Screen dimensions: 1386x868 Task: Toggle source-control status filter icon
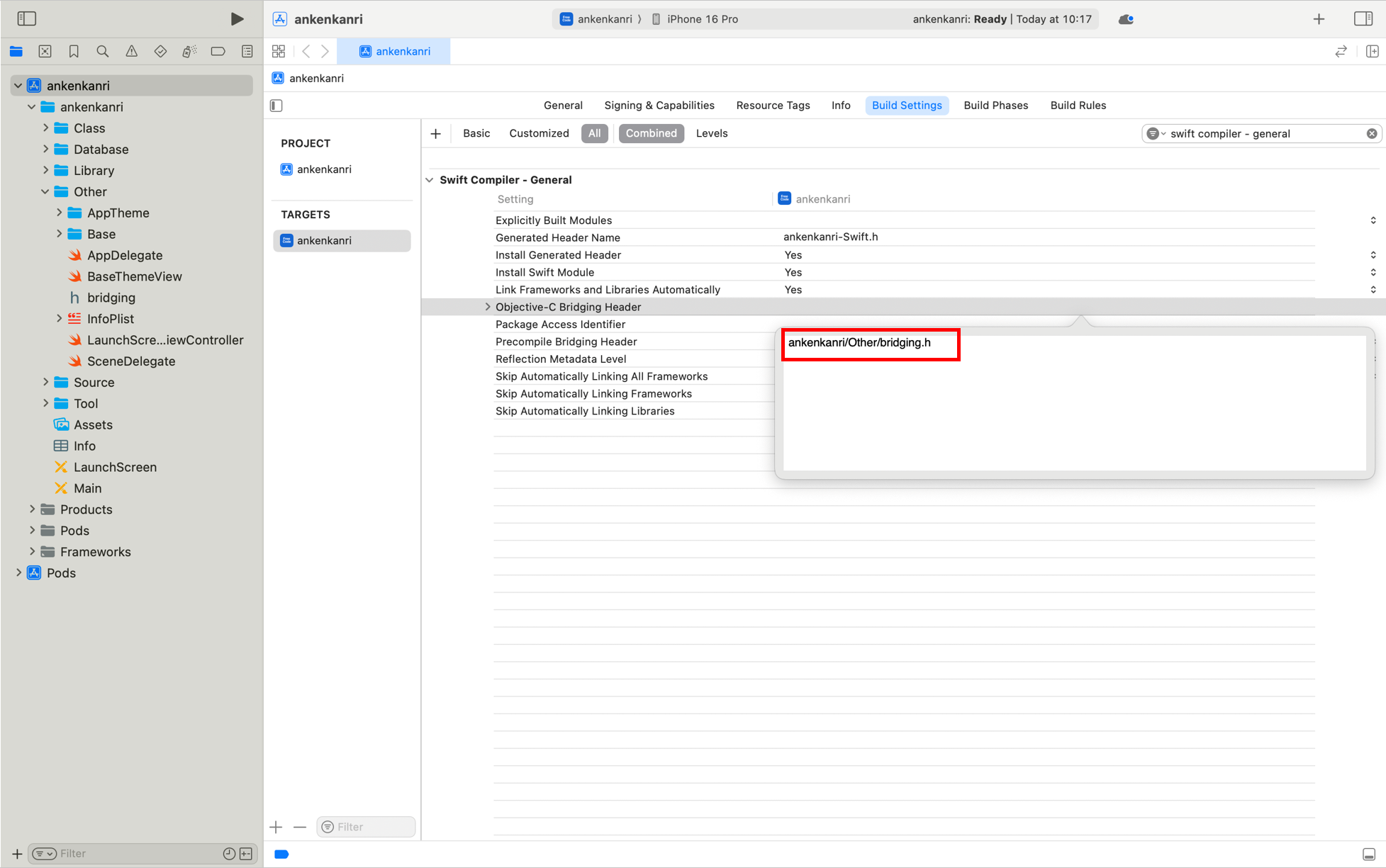pyautogui.click(x=246, y=854)
